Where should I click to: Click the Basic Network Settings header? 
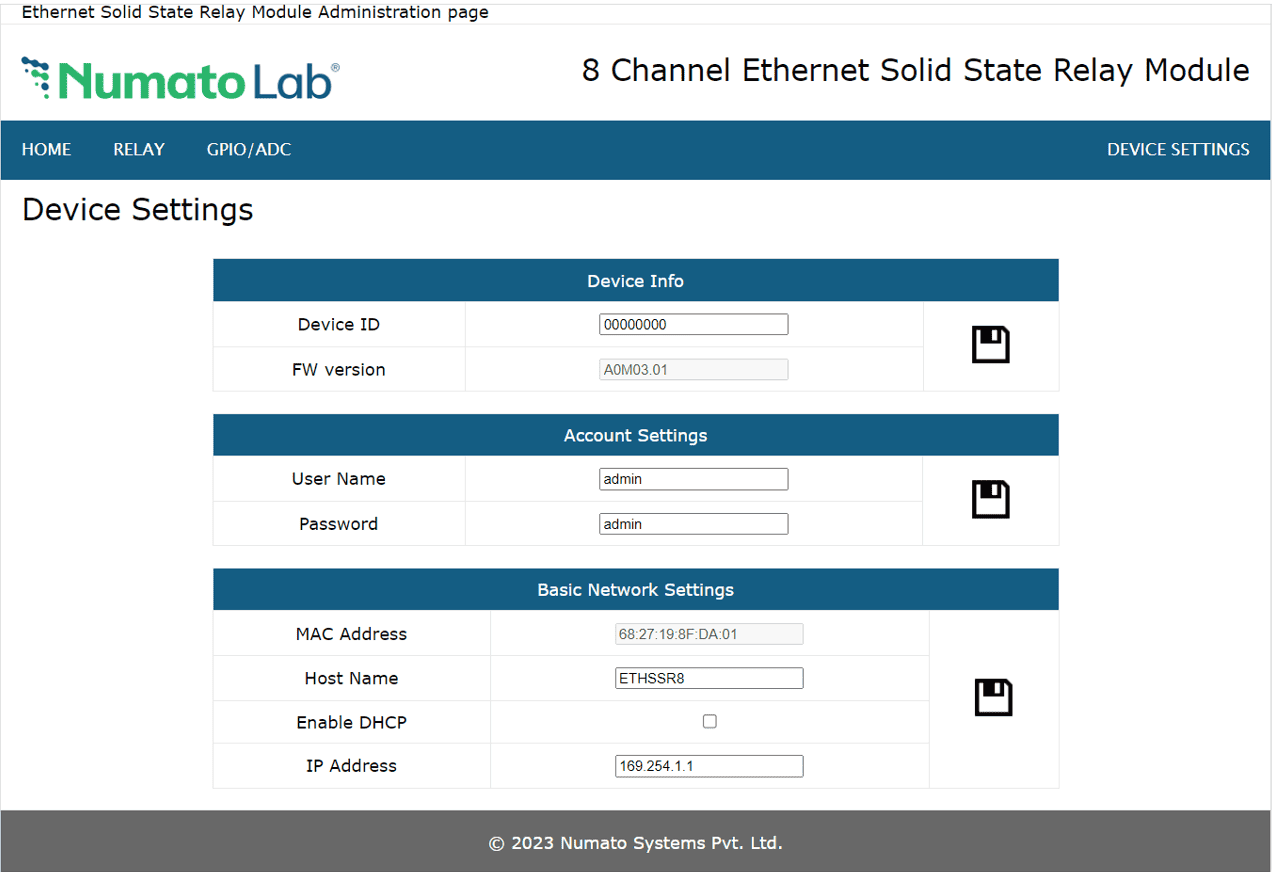[635, 589]
